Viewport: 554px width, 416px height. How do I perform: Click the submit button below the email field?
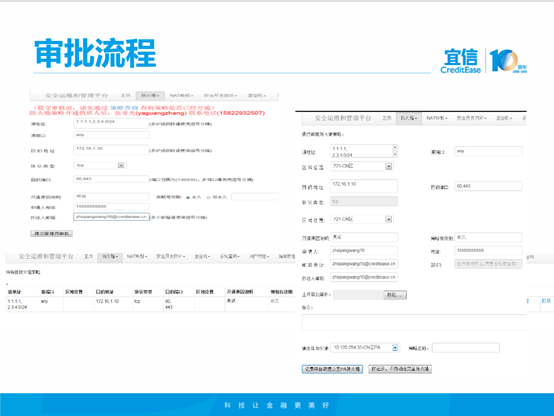[x=52, y=233]
